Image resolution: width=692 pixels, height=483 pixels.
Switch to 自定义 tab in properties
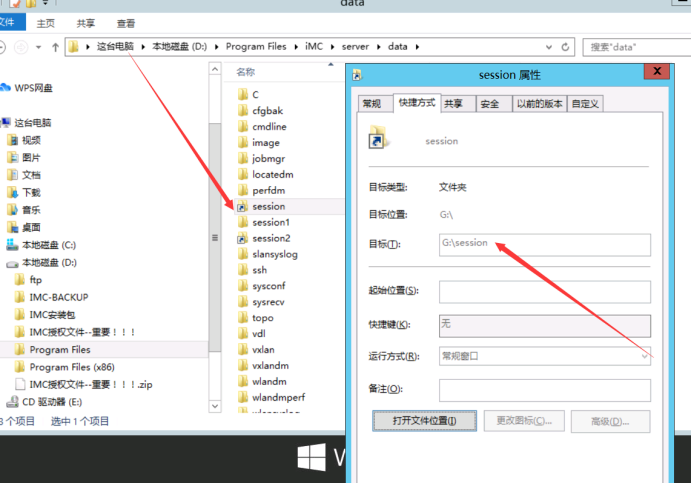click(x=585, y=104)
